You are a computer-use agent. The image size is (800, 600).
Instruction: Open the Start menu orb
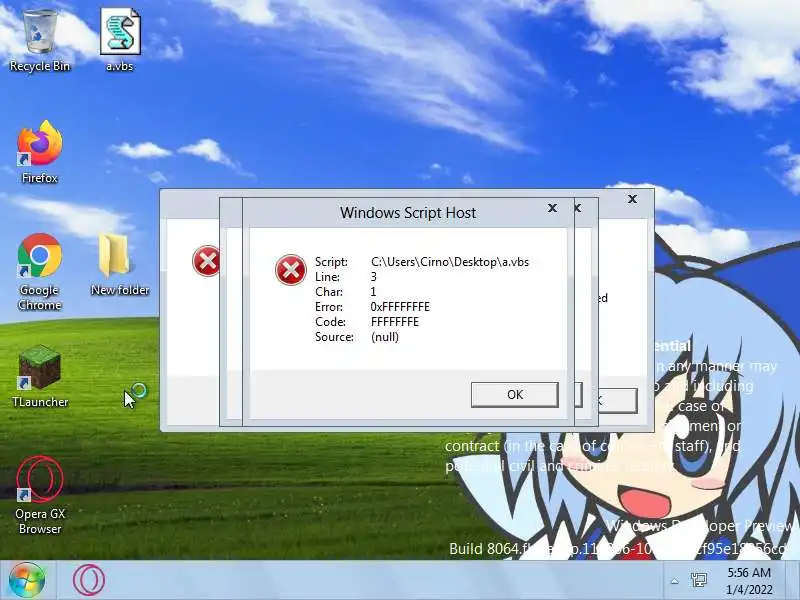[27, 580]
